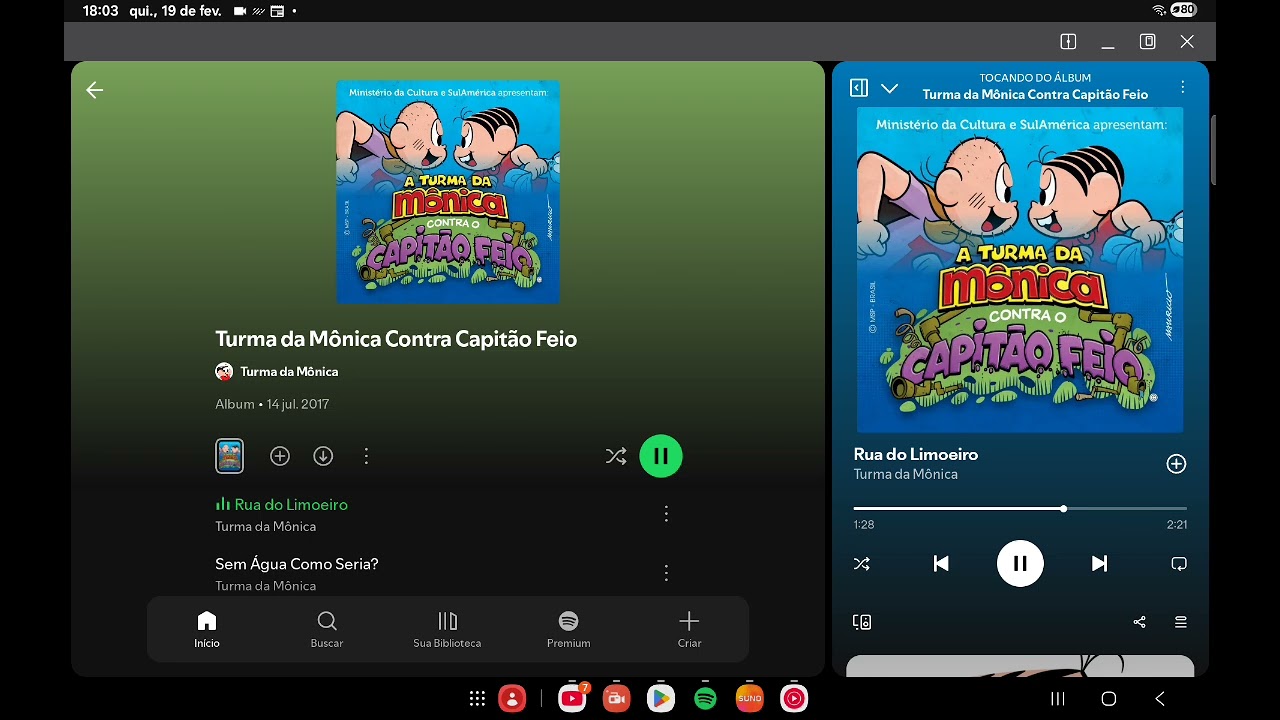Screen dimensions: 1280x720
Task: Tap the system Back navigation button
Action: [x=1160, y=699]
